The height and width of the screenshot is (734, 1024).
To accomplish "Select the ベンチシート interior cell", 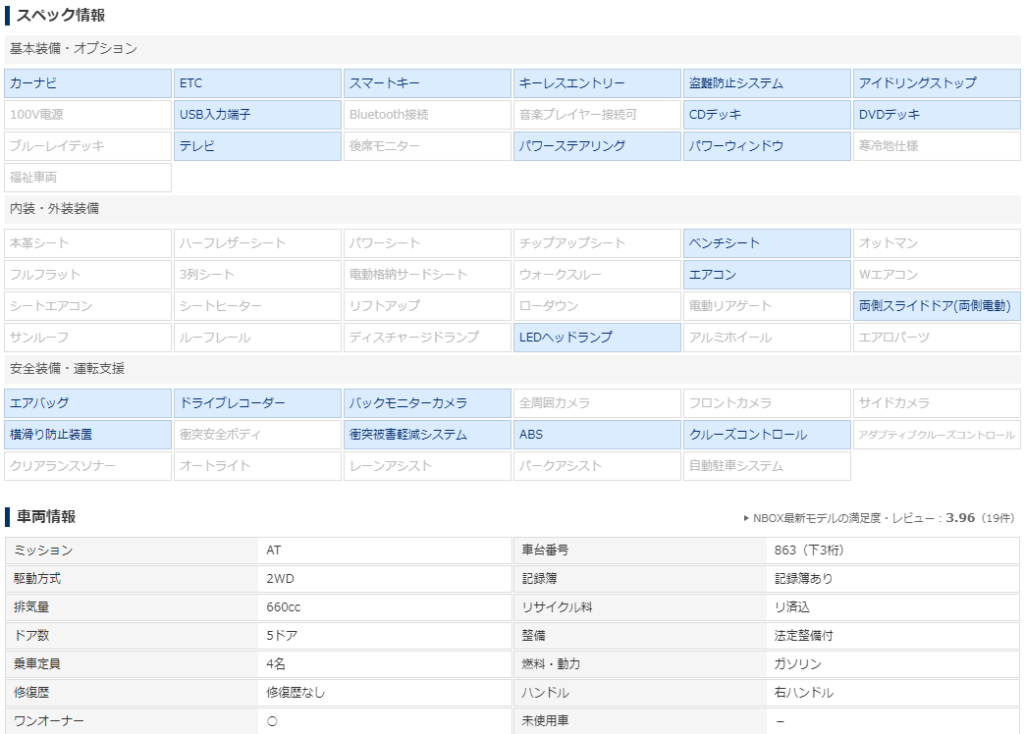I will click(x=766, y=243).
